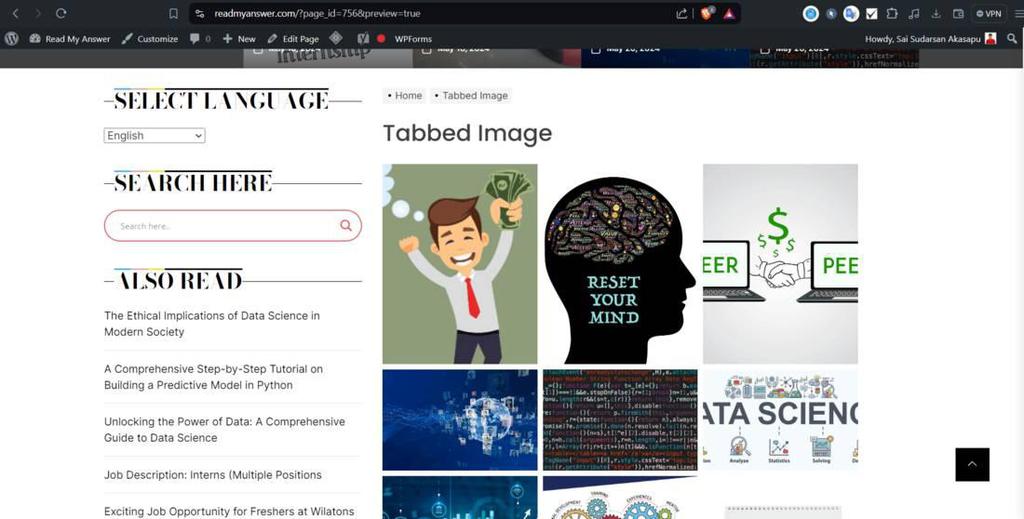
Task: Click the VPN button in the toolbar
Action: pos(988,13)
